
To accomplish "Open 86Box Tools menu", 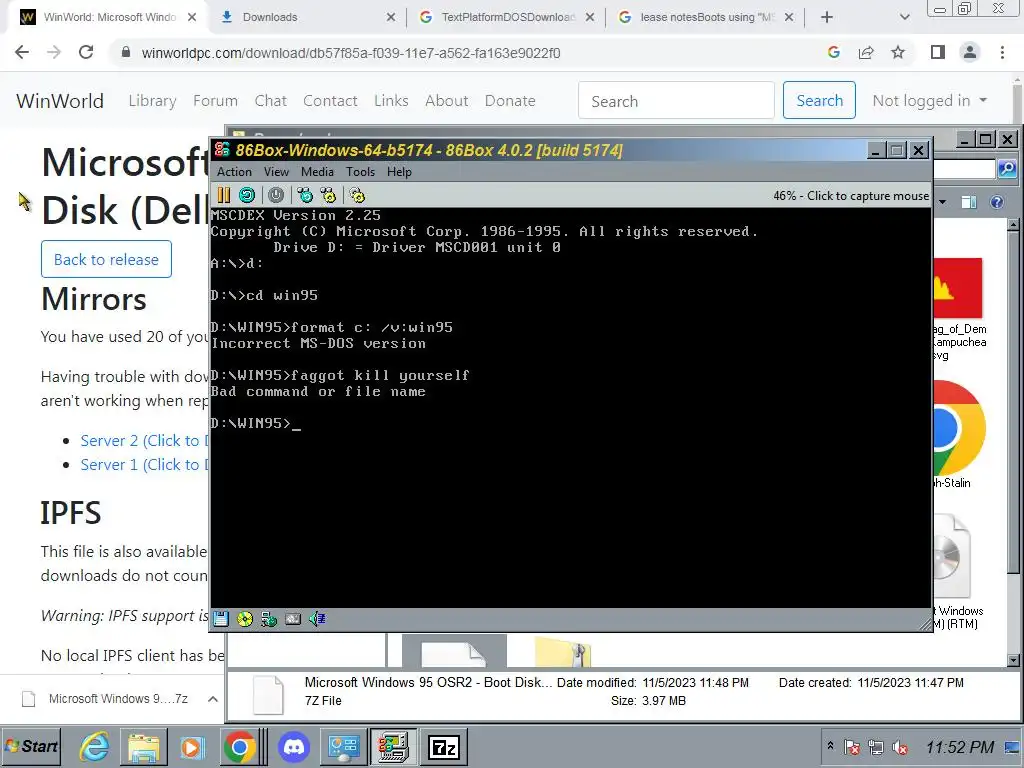I will coord(360,172).
